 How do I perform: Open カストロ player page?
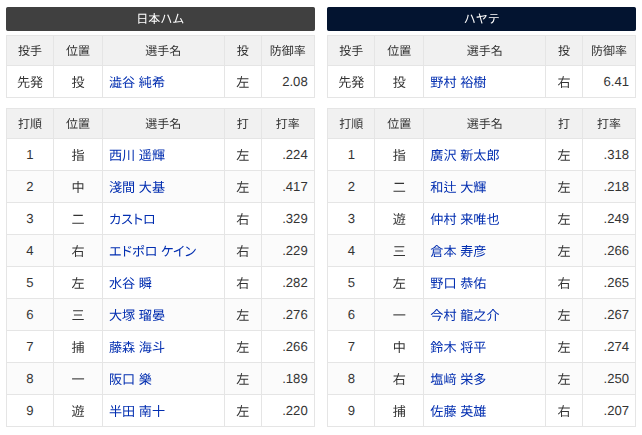[132, 219]
